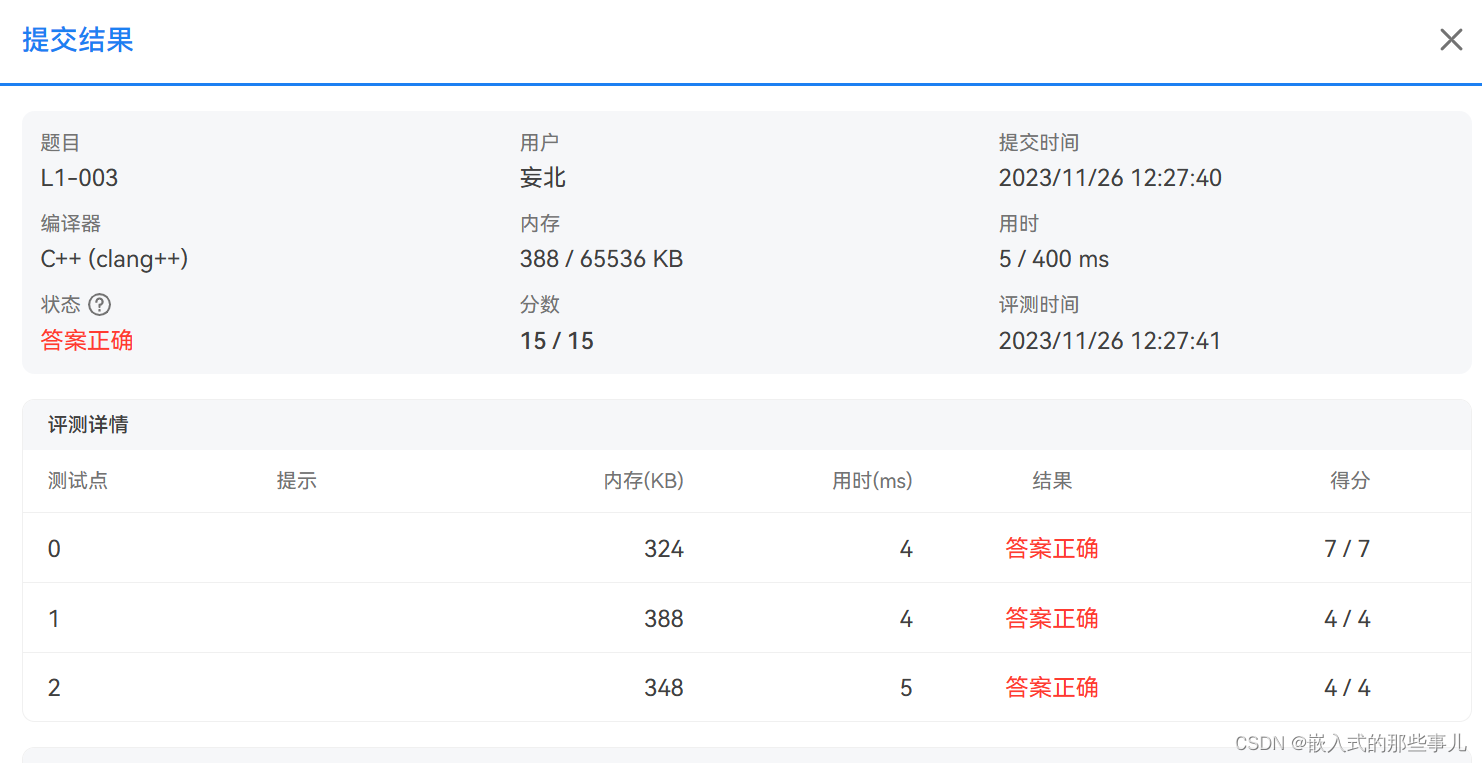Click the 提交结果 dialog title
This screenshot has height=763, width=1482.
pos(78,40)
